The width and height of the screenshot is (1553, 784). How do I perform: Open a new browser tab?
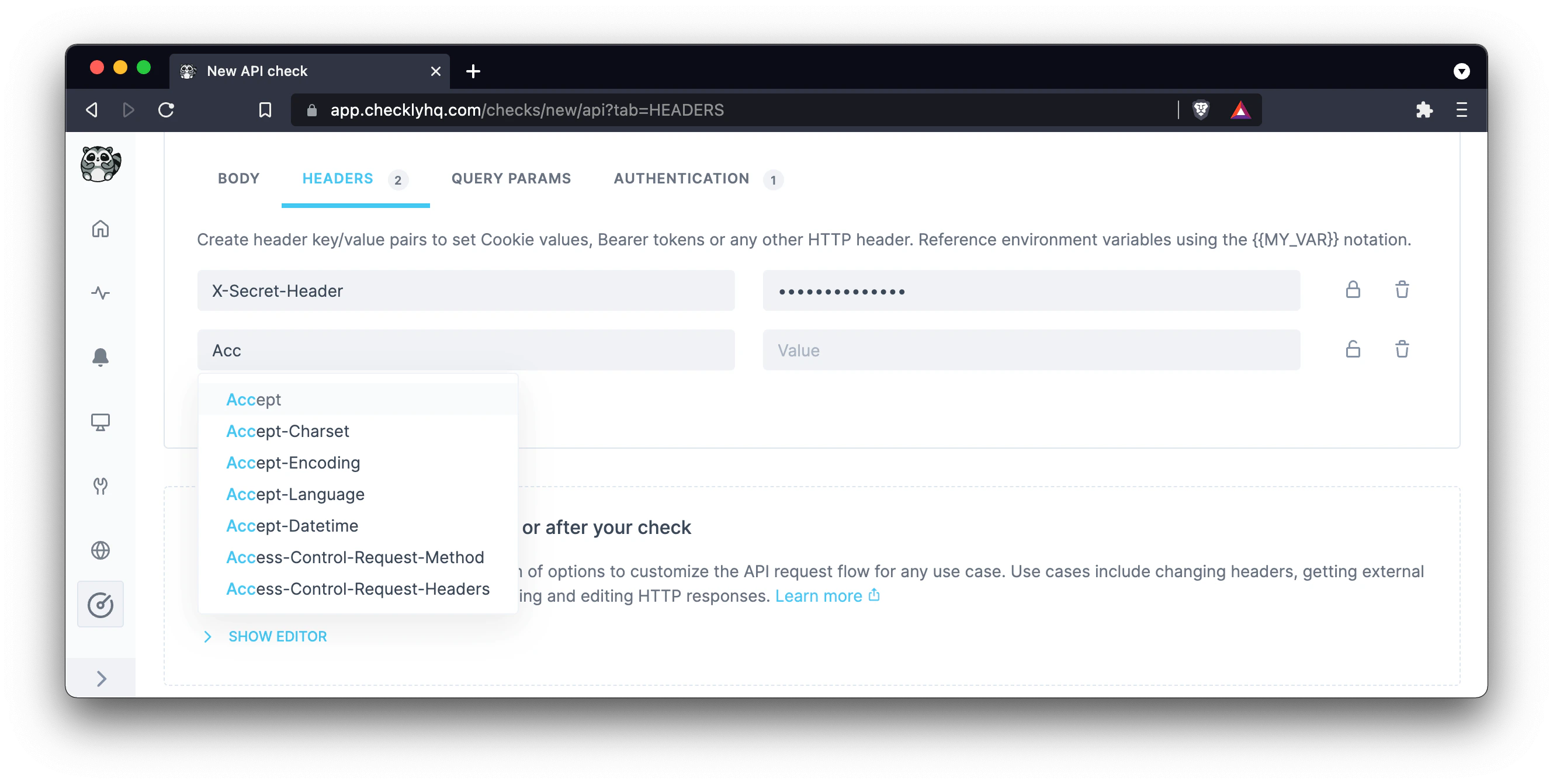pos(473,71)
